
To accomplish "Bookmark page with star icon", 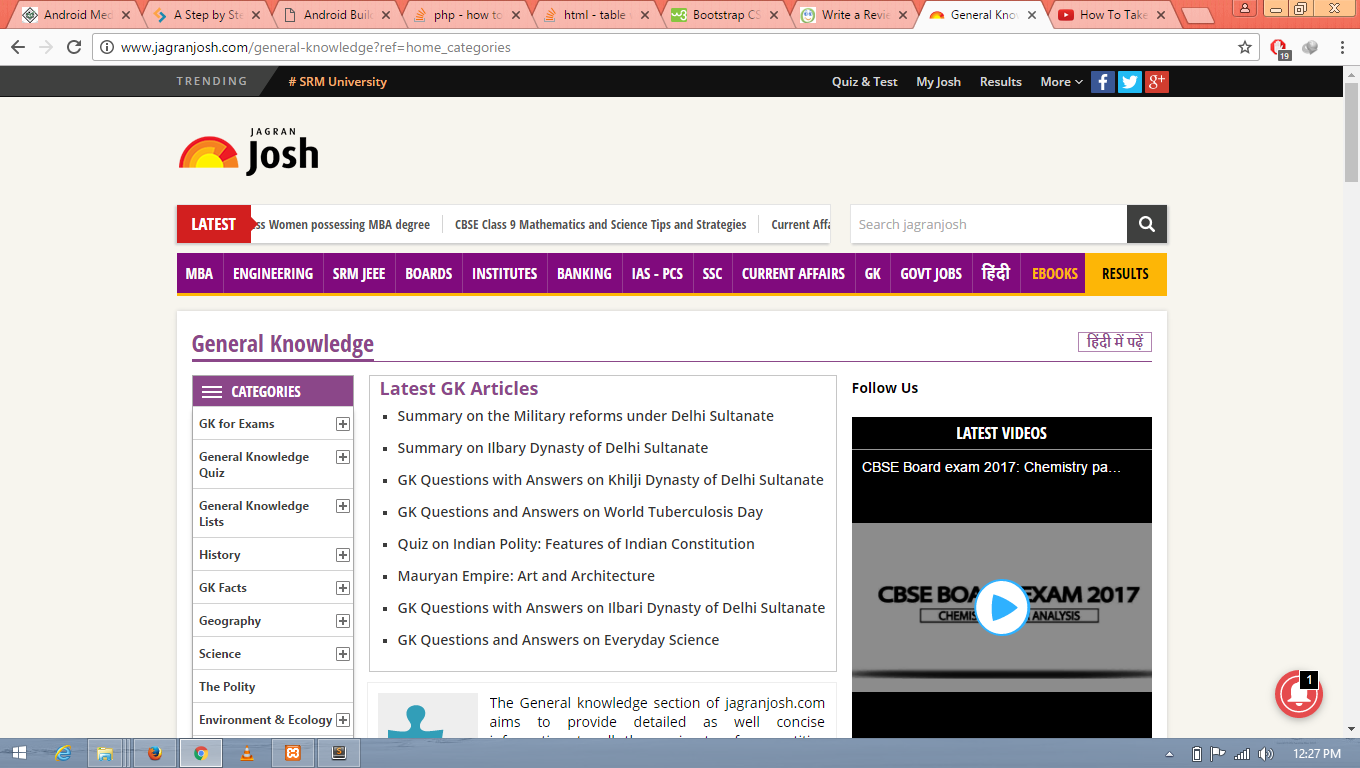I will click(x=1245, y=47).
